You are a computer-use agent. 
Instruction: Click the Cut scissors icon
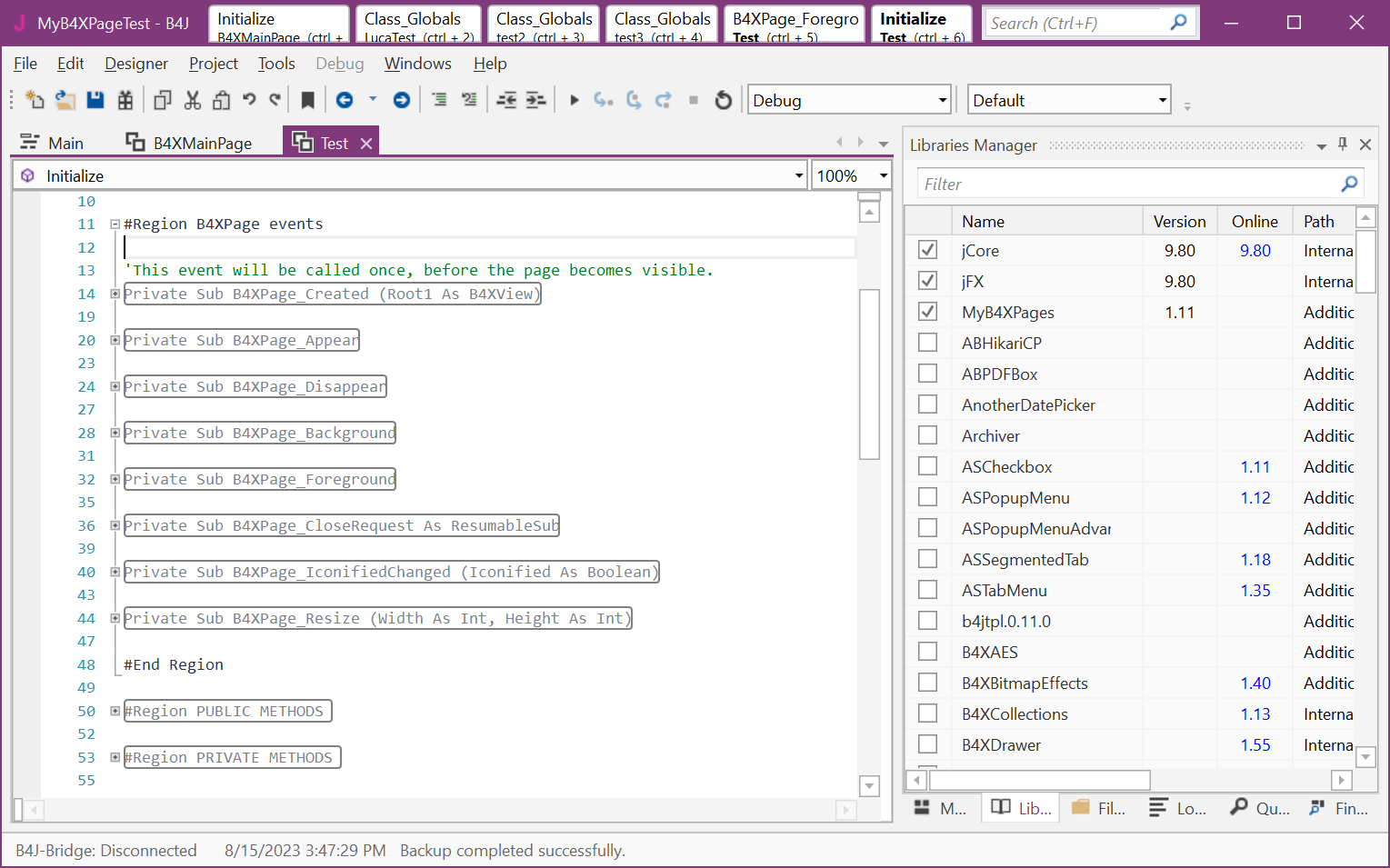coord(192,100)
